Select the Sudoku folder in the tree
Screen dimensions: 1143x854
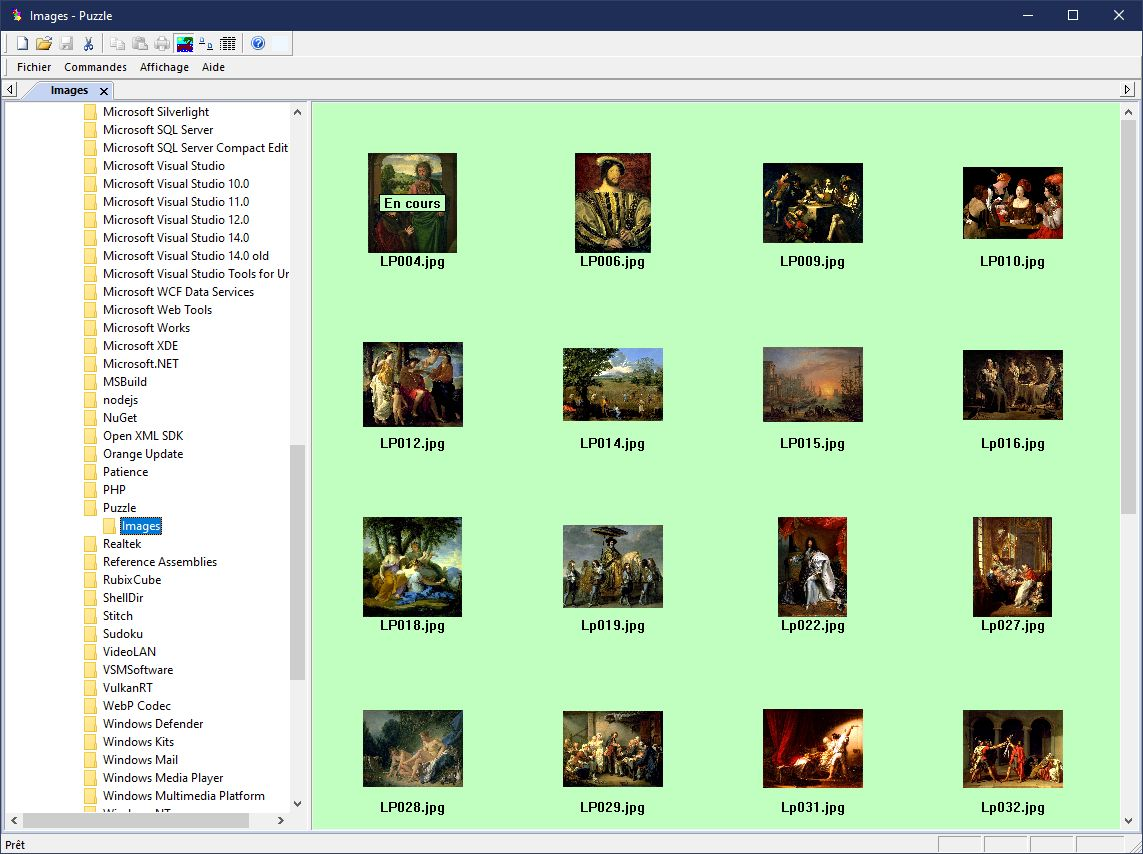coord(122,634)
